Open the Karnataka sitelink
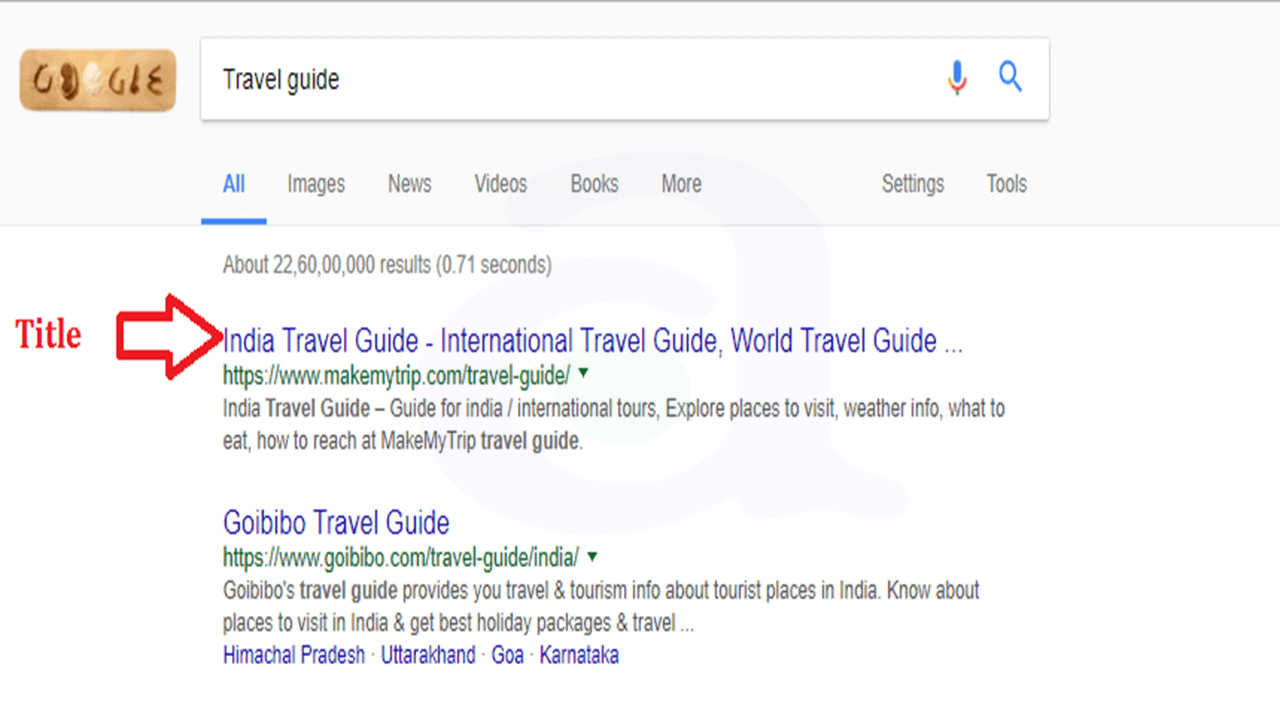 (x=579, y=656)
